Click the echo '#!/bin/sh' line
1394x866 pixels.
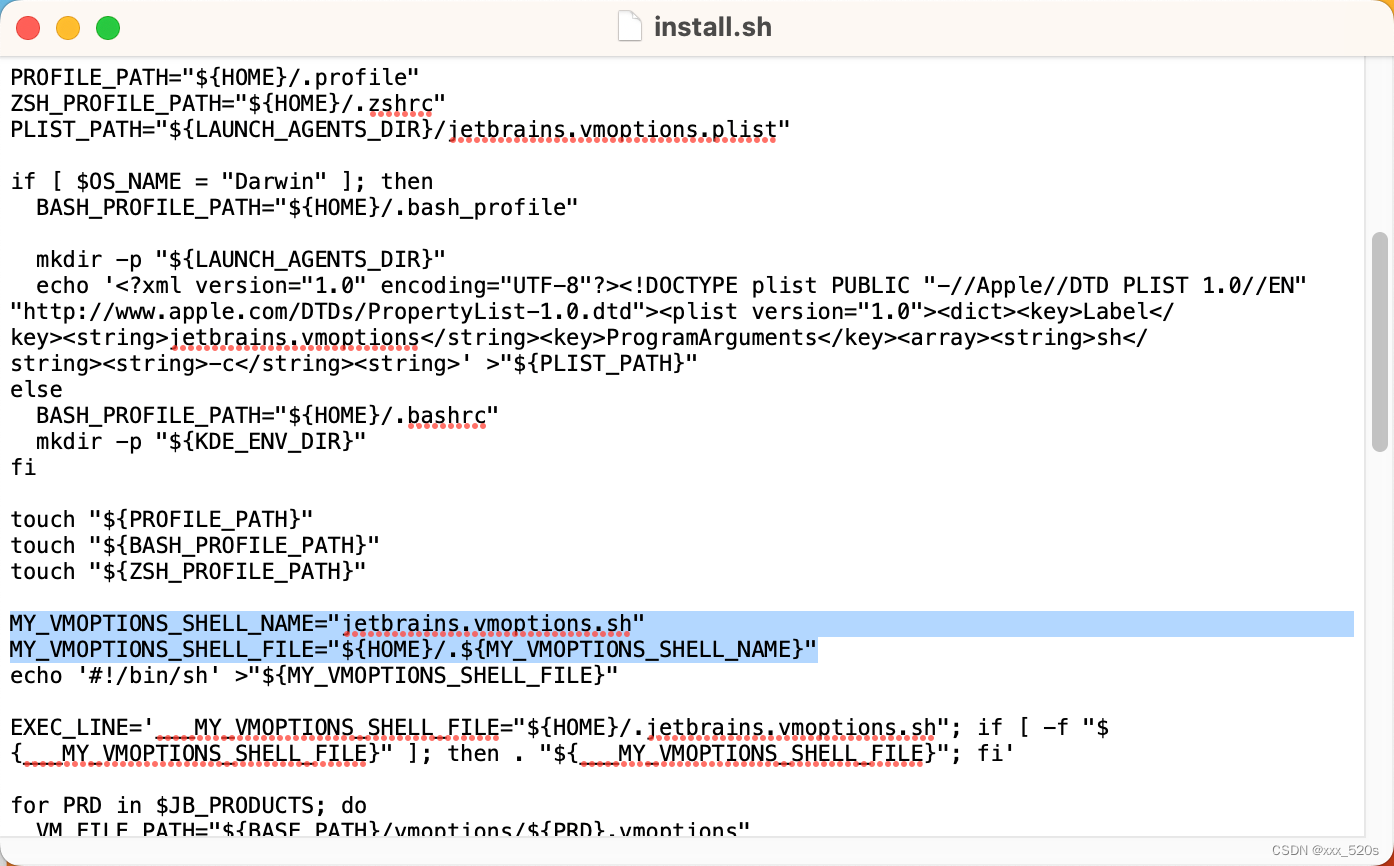coord(314,676)
